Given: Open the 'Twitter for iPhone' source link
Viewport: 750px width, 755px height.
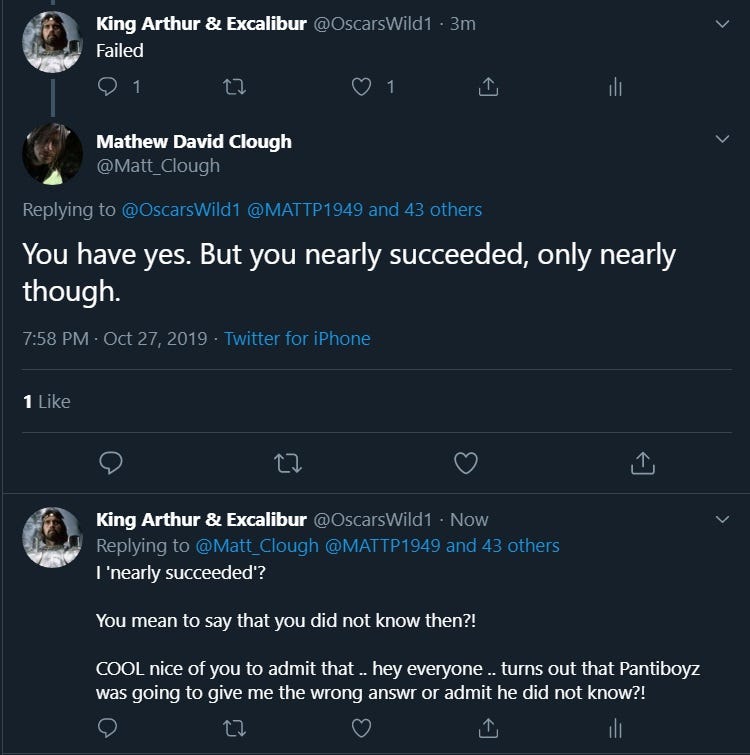Looking at the screenshot, I should coord(297,339).
